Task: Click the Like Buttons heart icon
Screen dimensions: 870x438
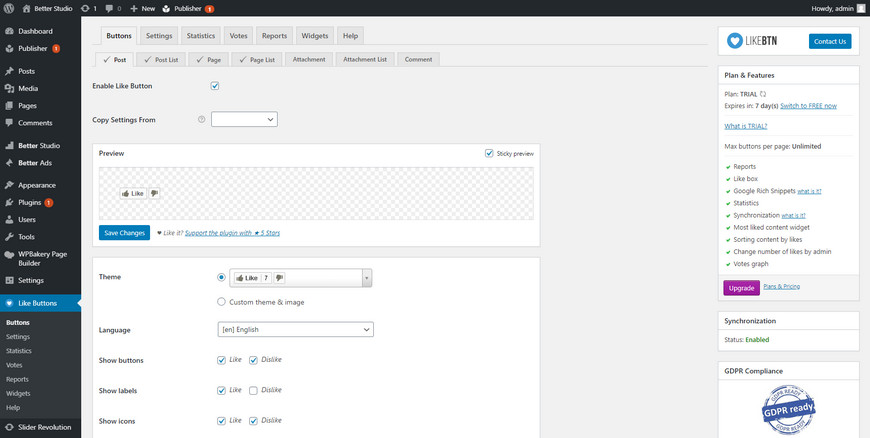Action: click(9, 303)
